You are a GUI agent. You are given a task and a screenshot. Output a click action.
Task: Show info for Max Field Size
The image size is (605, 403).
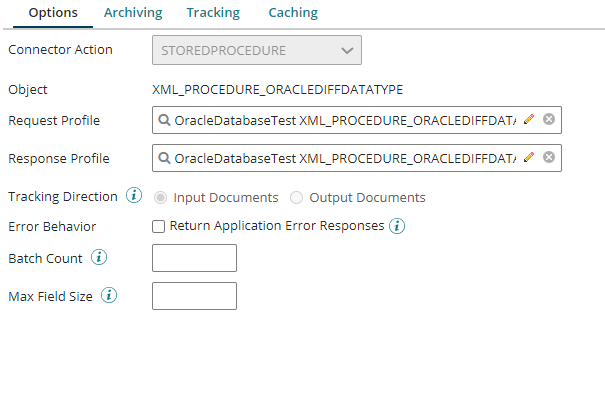(109, 296)
